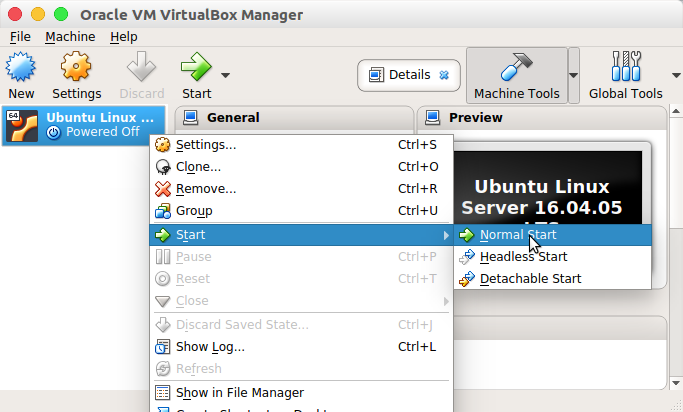Click the red X Remove icon
This screenshot has height=412, width=683.
(162, 189)
